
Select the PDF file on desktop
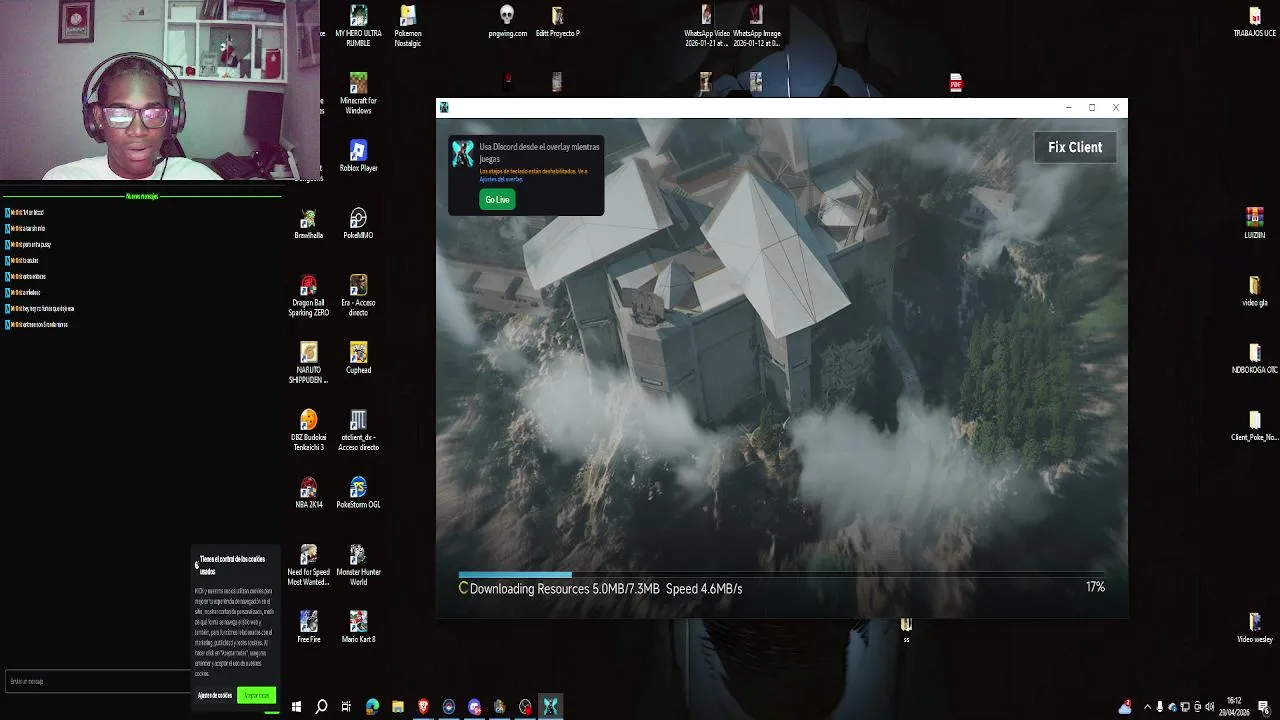(x=956, y=82)
